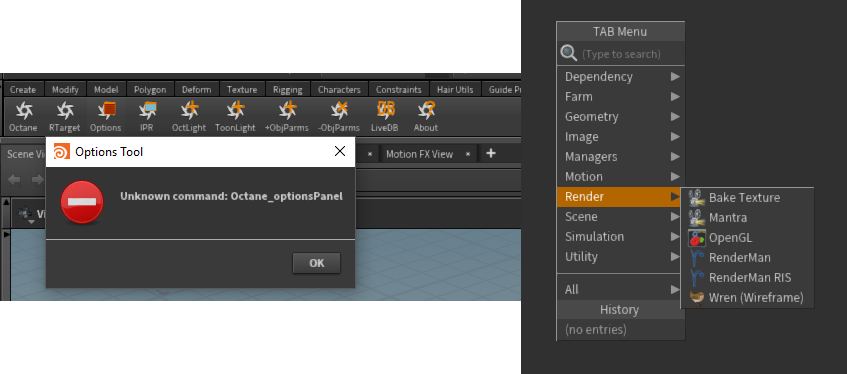
Task: Switch to the Polygon shelf tab
Action: coord(150,90)
